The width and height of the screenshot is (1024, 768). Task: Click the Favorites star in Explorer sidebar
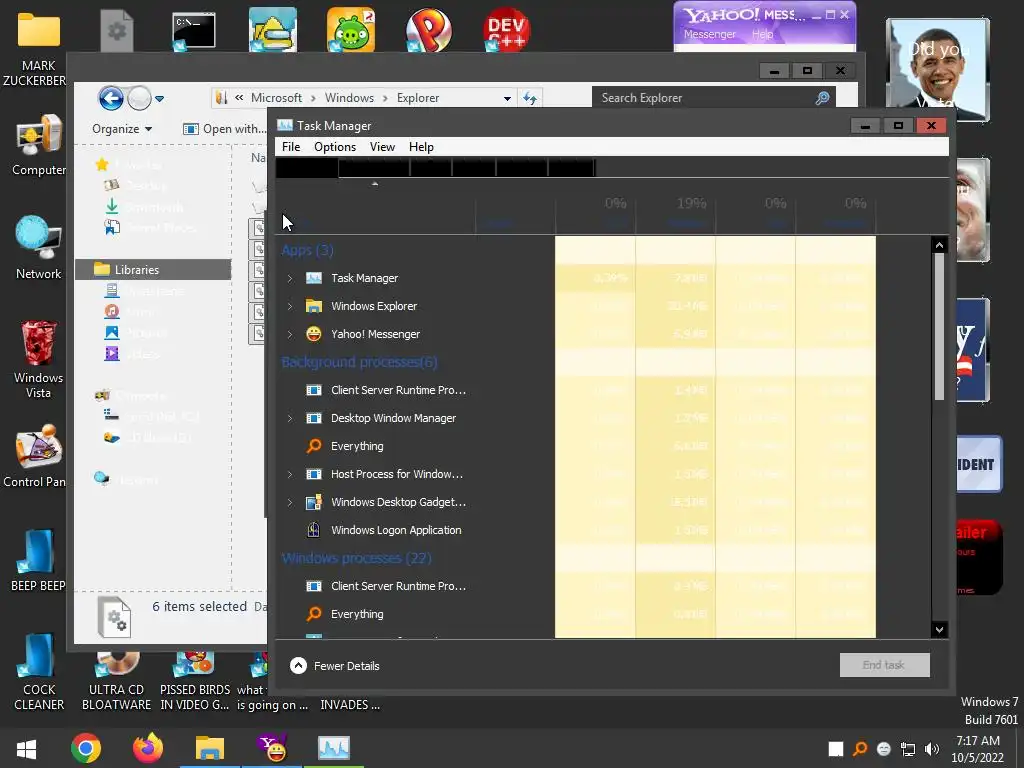pos(102,165)
